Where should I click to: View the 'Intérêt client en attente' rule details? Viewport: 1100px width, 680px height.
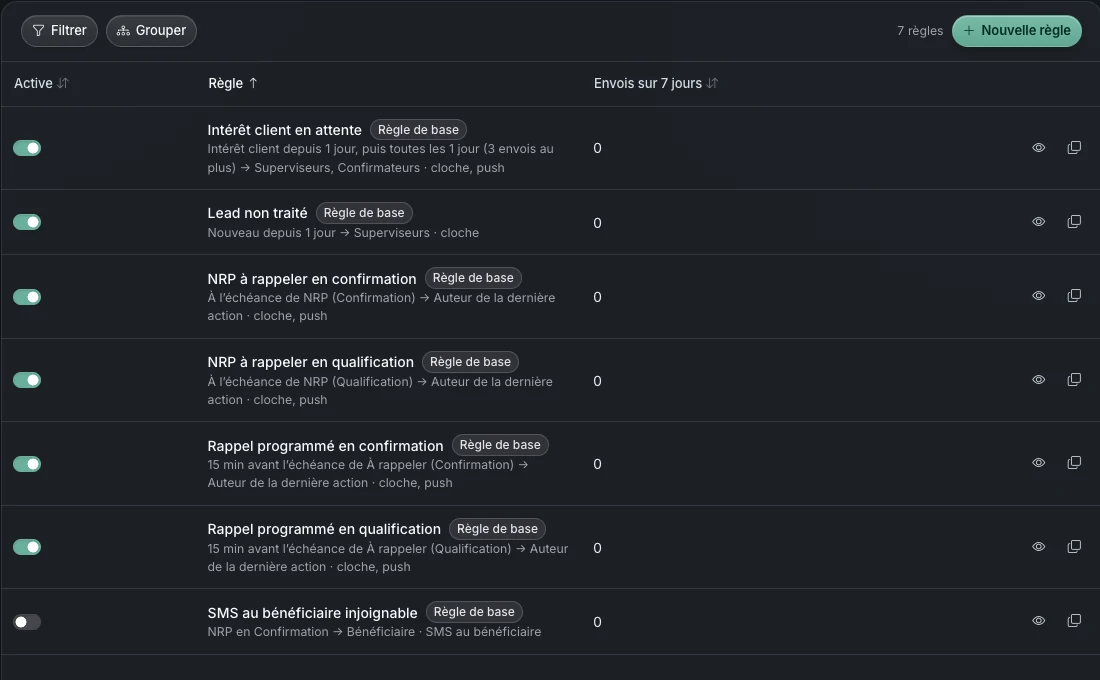pyautogui.click(x=1038, y=147)
